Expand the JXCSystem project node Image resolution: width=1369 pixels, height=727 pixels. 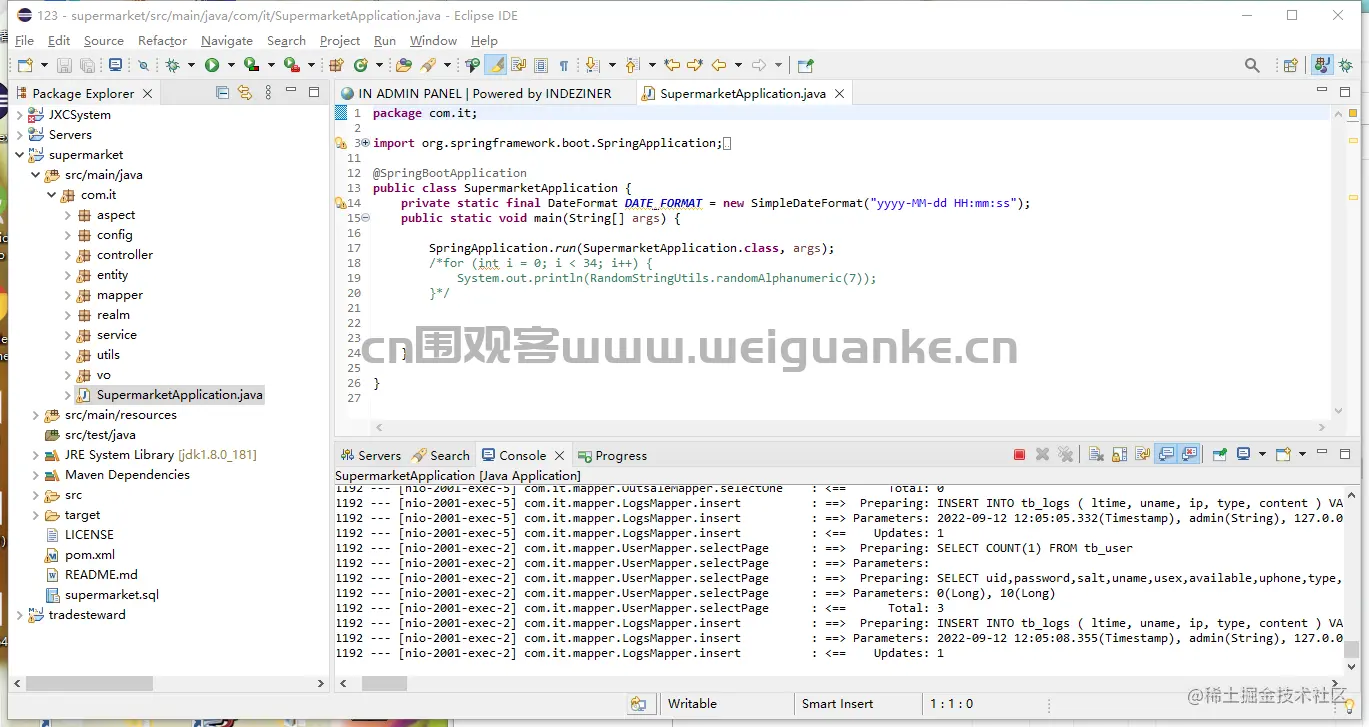(x=20, y=115)
